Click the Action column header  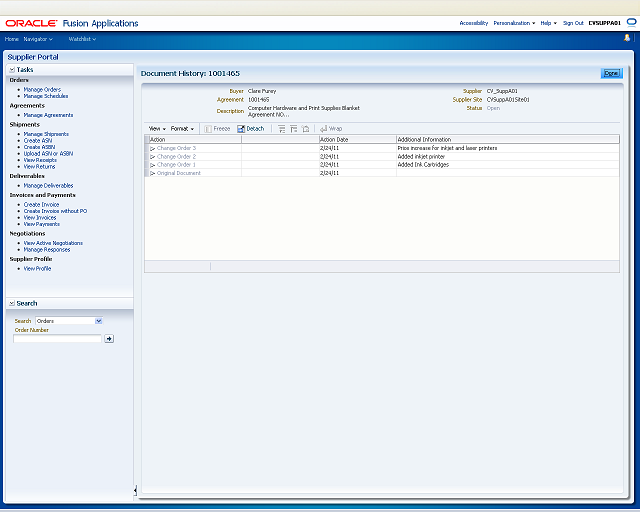click(x=195, y=140)
